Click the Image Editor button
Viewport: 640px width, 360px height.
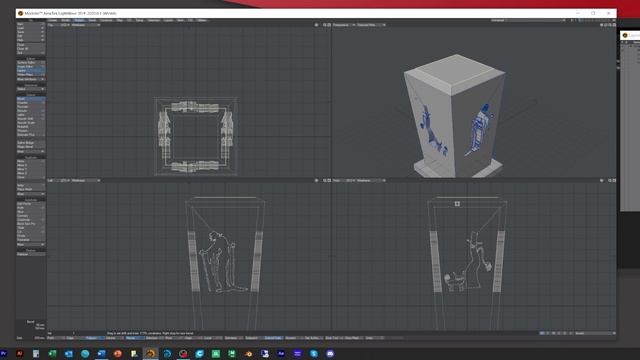pos(31,67)
